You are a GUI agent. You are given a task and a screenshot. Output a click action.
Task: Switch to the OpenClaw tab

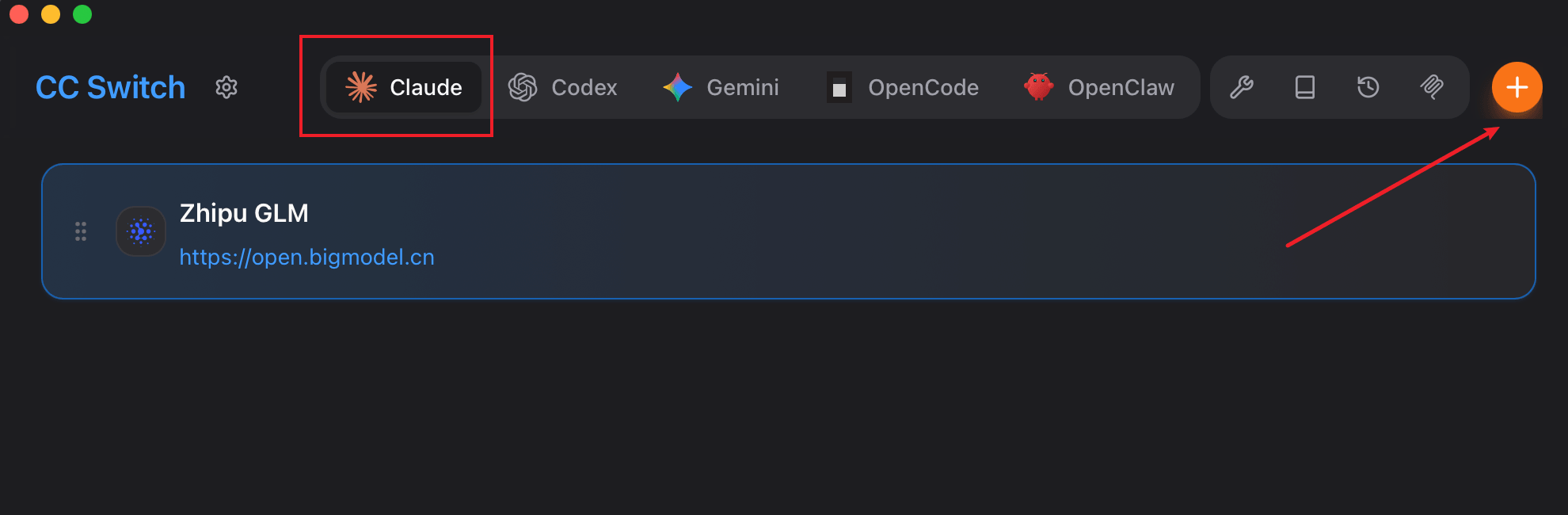click(x=1100, y=87)
